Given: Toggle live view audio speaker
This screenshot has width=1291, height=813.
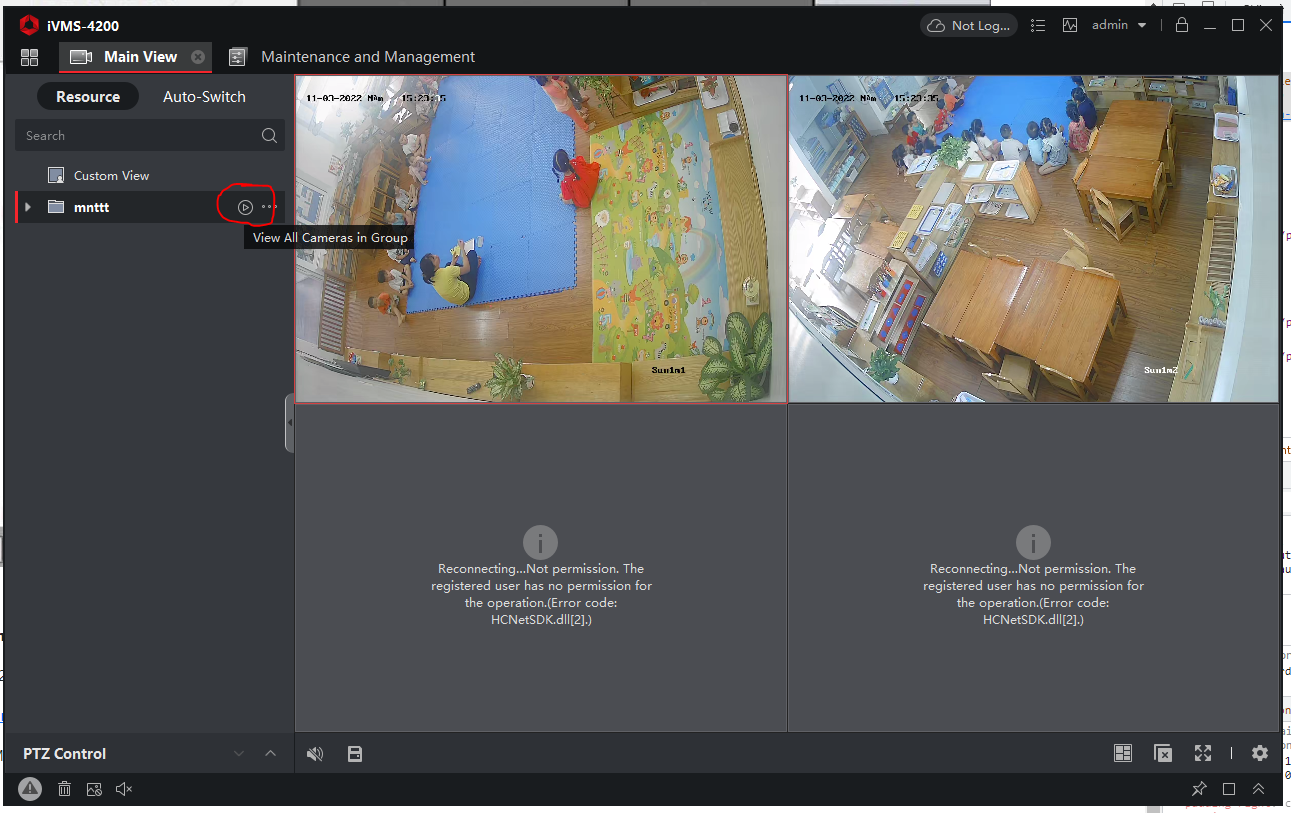Looking at the screenshot, I should click(x=315, y=754).
